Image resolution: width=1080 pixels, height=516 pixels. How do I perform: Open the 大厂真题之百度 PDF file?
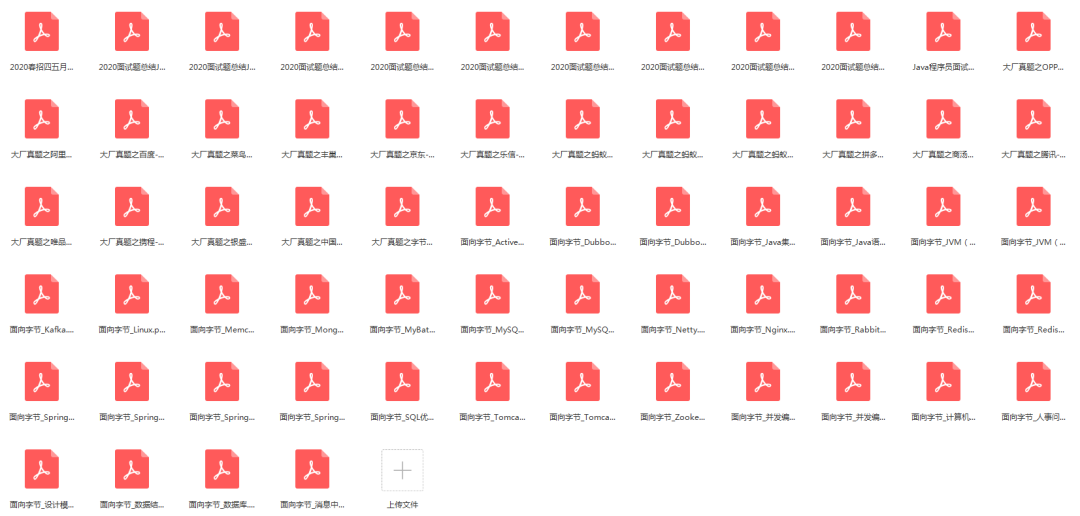[132, 119]
